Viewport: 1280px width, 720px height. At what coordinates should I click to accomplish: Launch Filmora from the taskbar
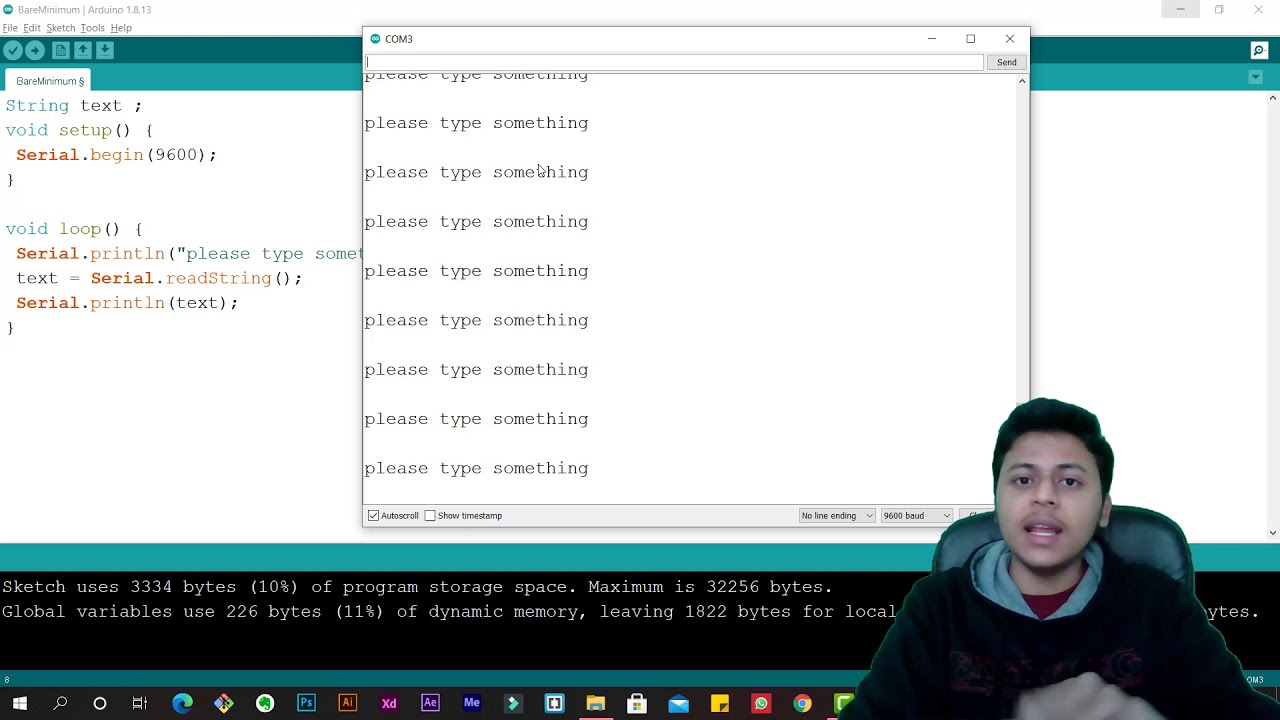[x=513, y=704]
